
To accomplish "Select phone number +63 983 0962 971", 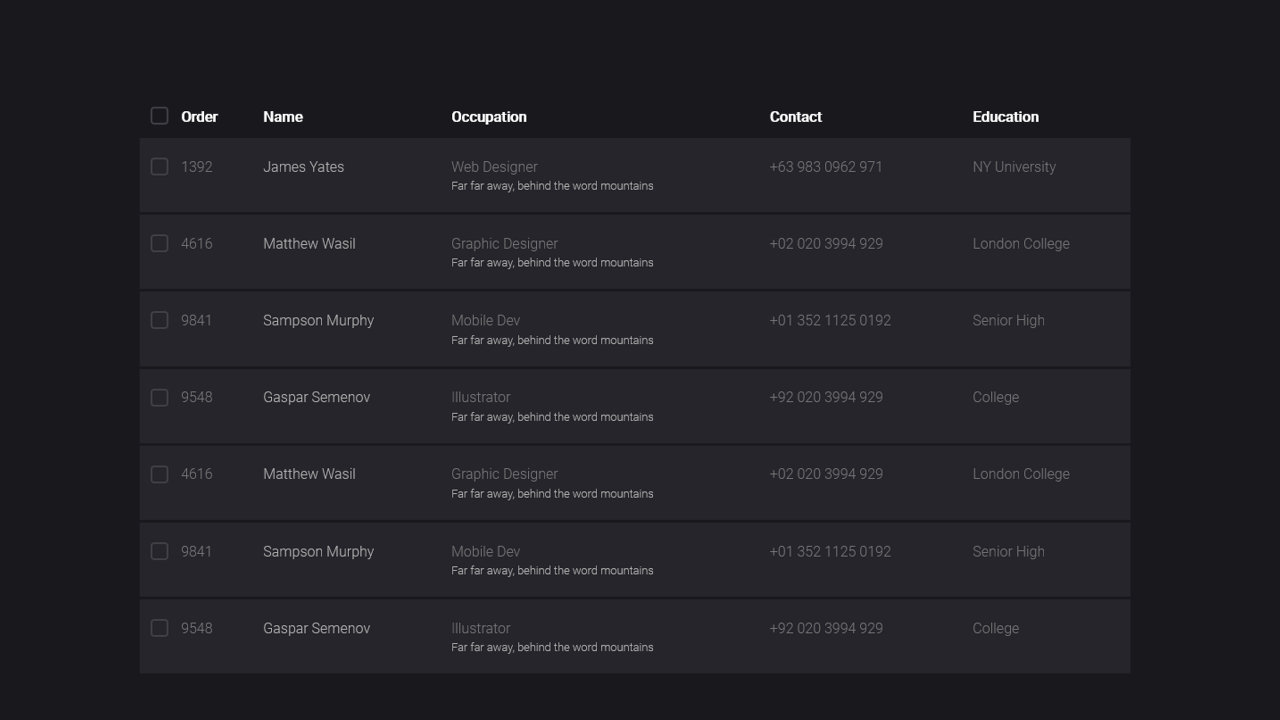I will (x=826, y=167).
